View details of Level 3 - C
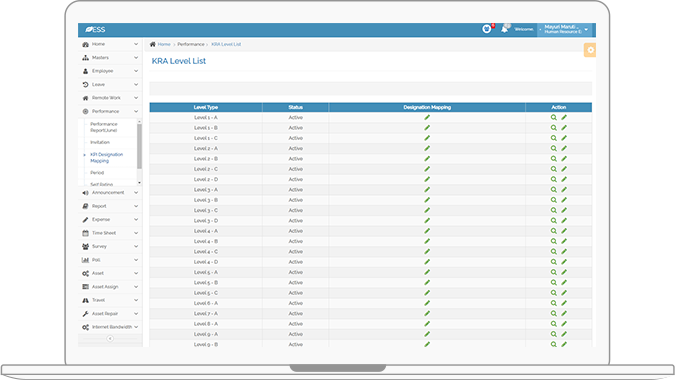675x380 pixels. click(554, 210)
